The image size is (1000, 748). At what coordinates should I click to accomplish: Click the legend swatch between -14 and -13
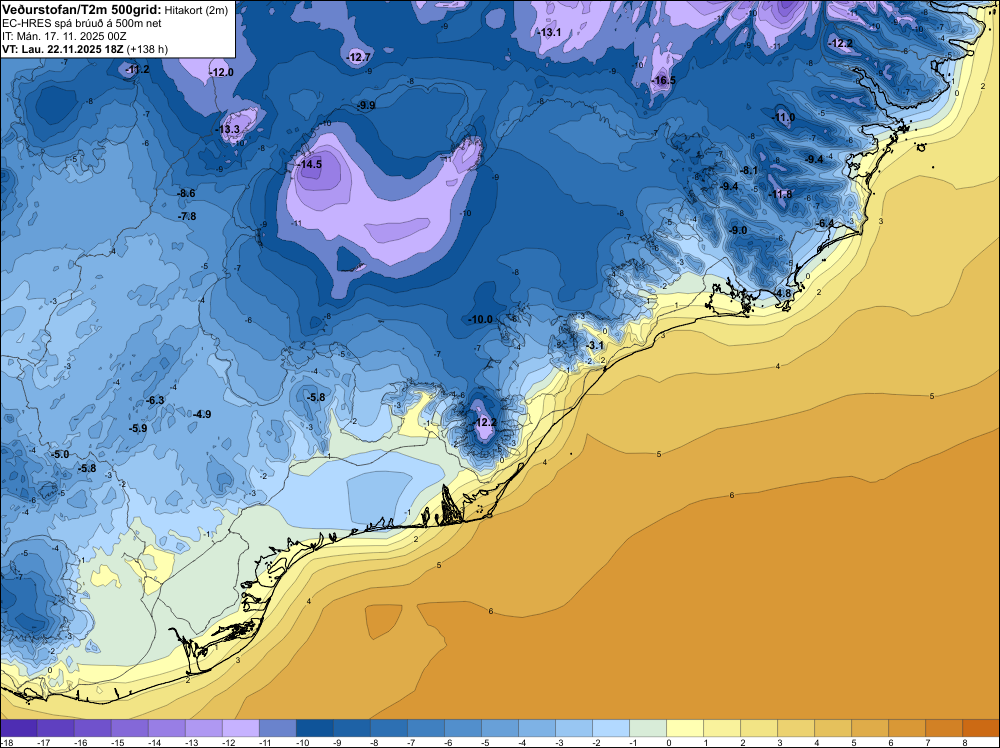click(x=166, y=728)
